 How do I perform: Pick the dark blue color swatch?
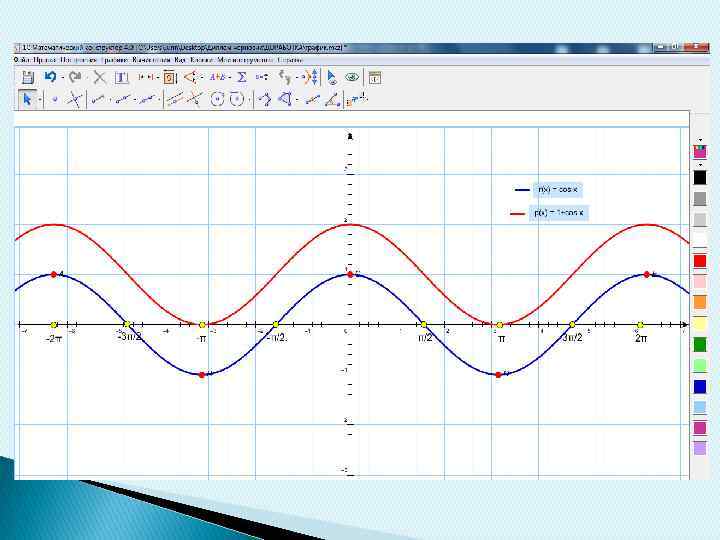(700, 386)
